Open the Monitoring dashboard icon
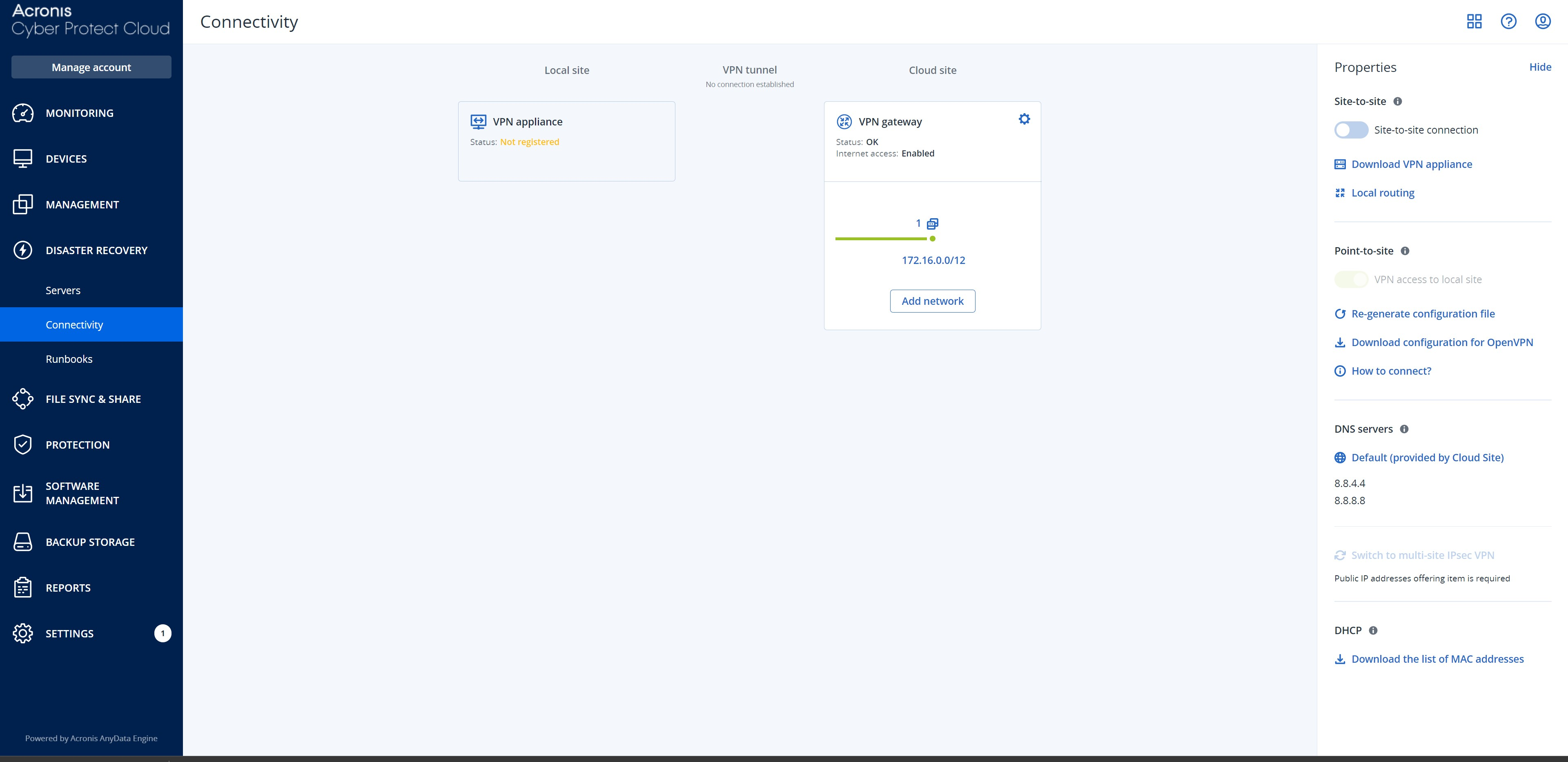 coord(22,113)
